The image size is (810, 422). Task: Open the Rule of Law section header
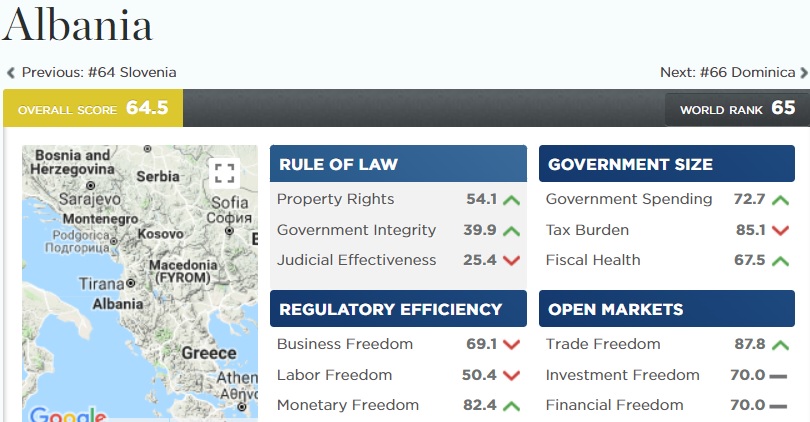(x=398, y=164)
